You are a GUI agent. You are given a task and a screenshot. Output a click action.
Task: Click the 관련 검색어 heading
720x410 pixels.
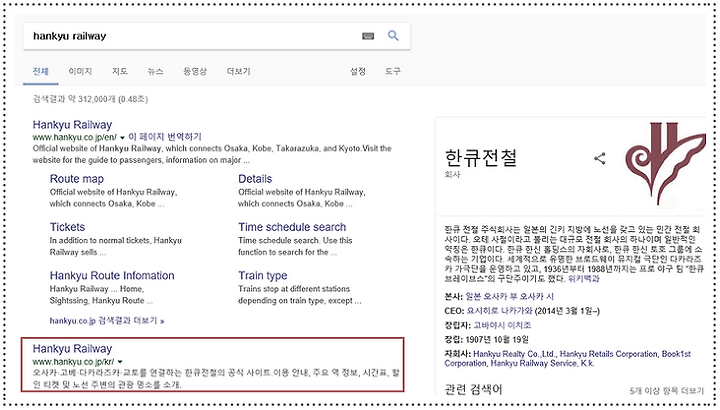click(x=473, y=389)
